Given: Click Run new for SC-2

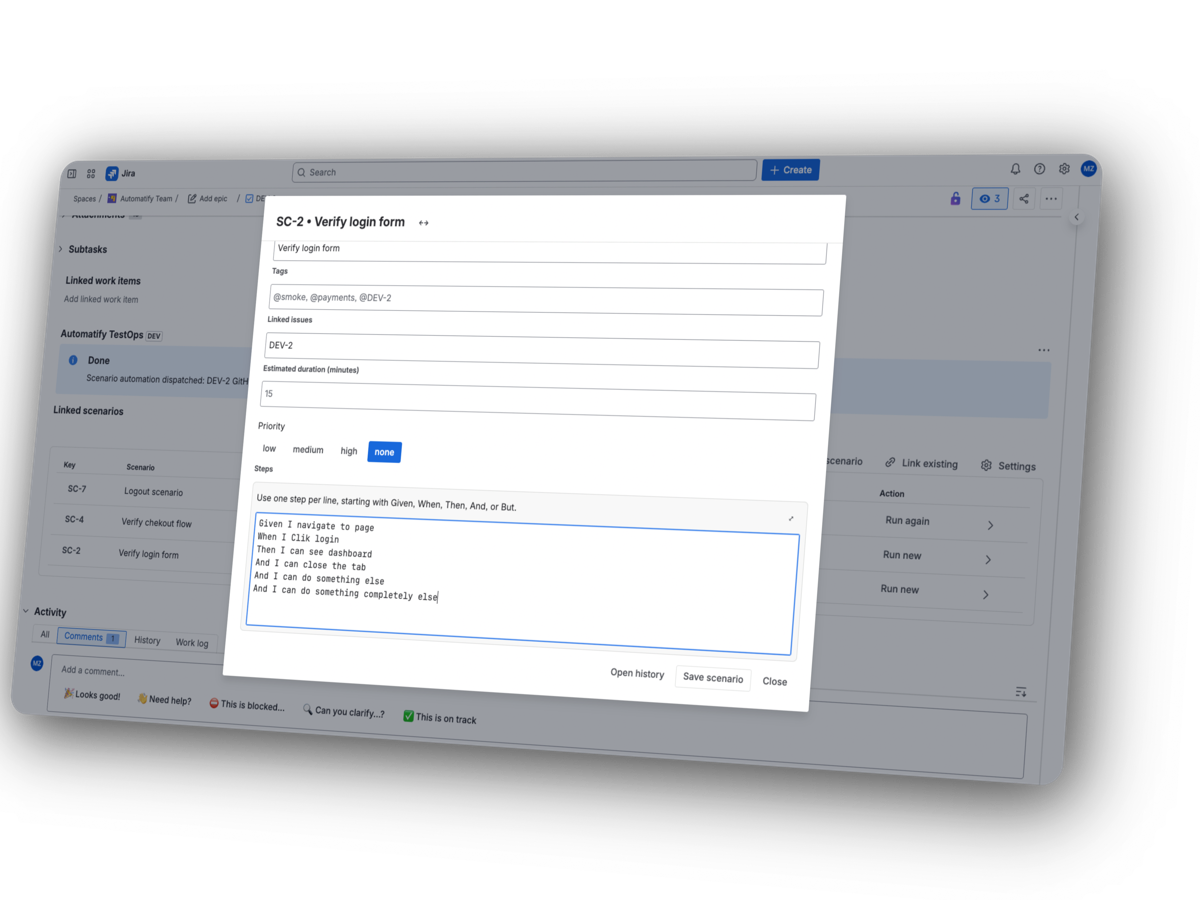Looking at the screenshot, I should tap(900, 589).
